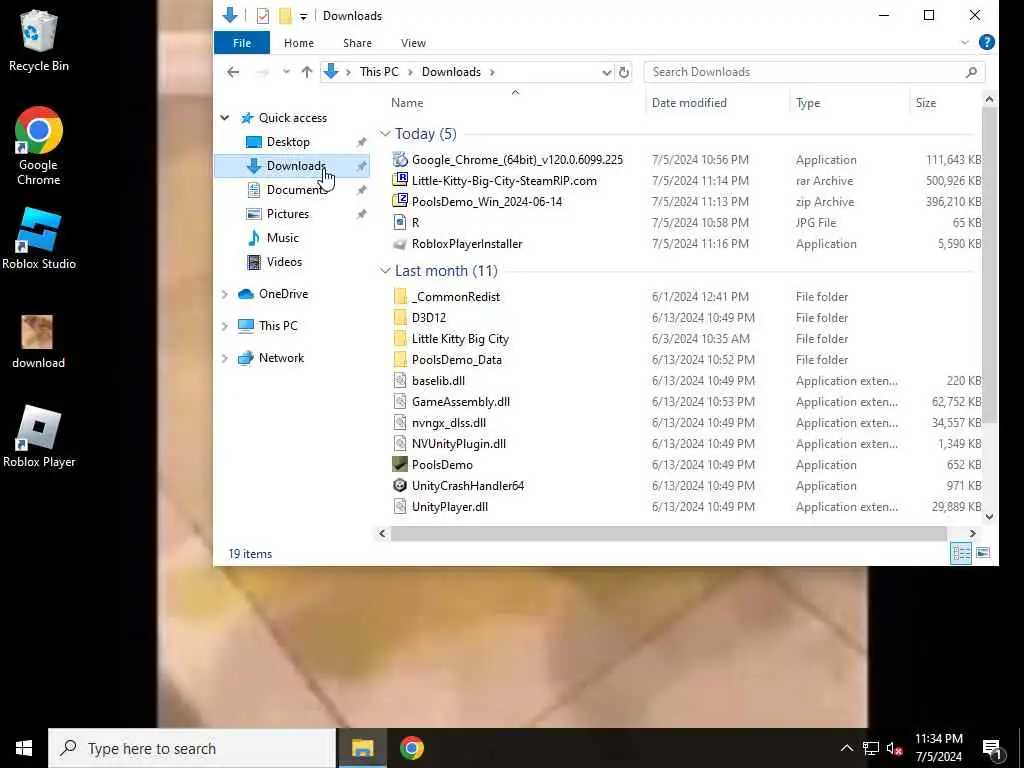Screen dimensions: 1024x768
Task: Refresh the Downloads folder
Action: click(624, 72)
